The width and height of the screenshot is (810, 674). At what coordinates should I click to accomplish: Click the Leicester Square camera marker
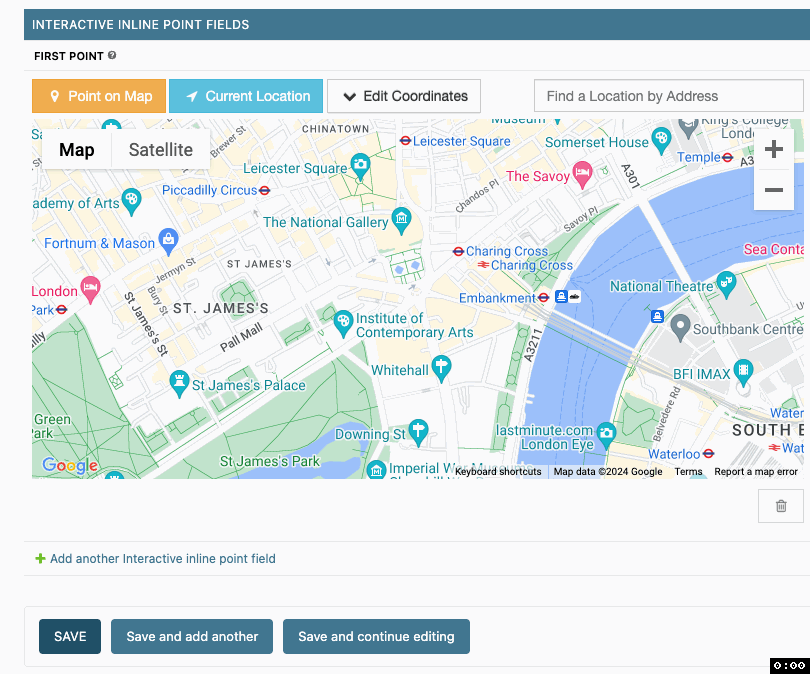[x=360, y=166]
